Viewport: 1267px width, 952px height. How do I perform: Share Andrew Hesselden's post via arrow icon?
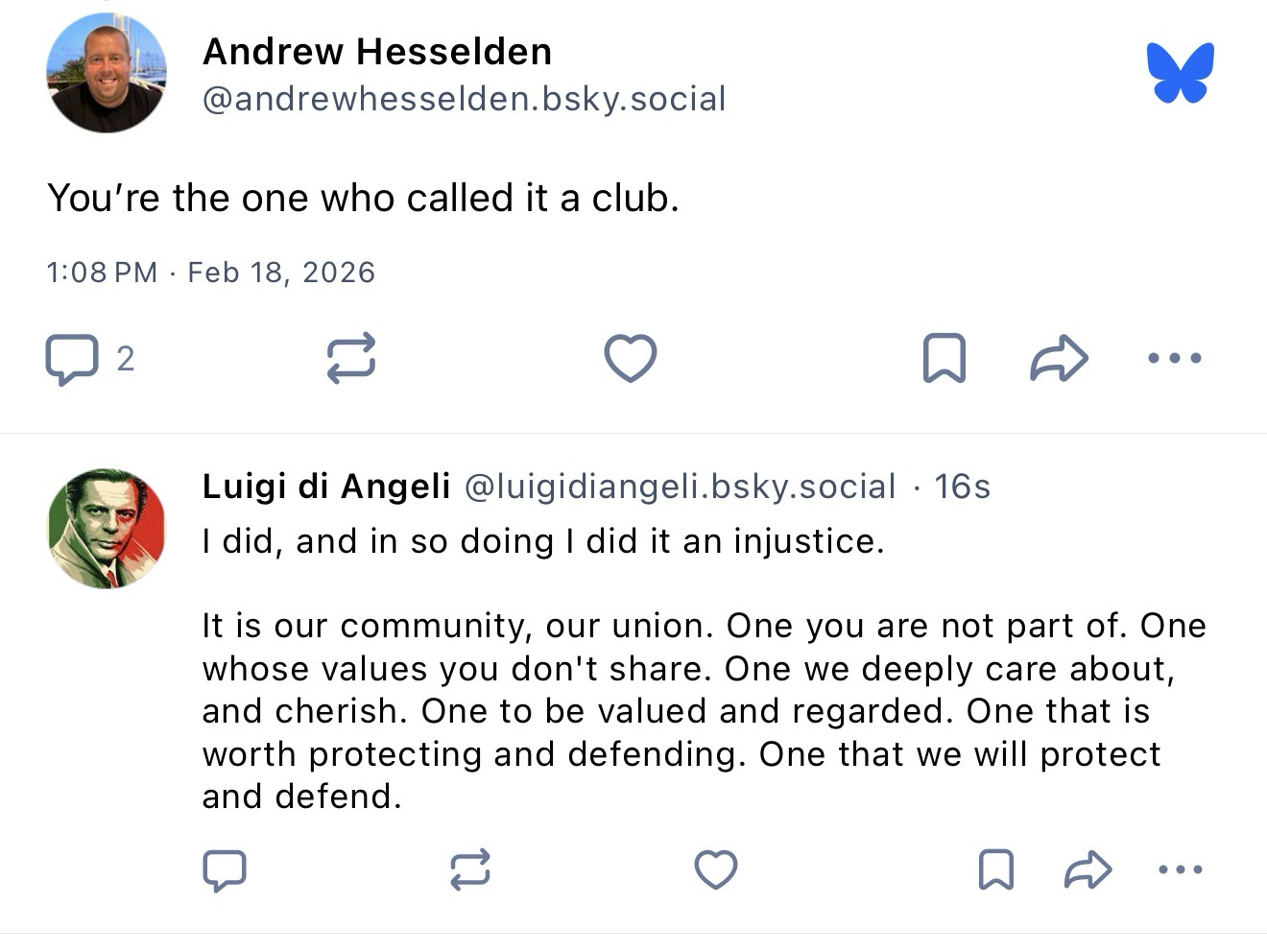1059,359
